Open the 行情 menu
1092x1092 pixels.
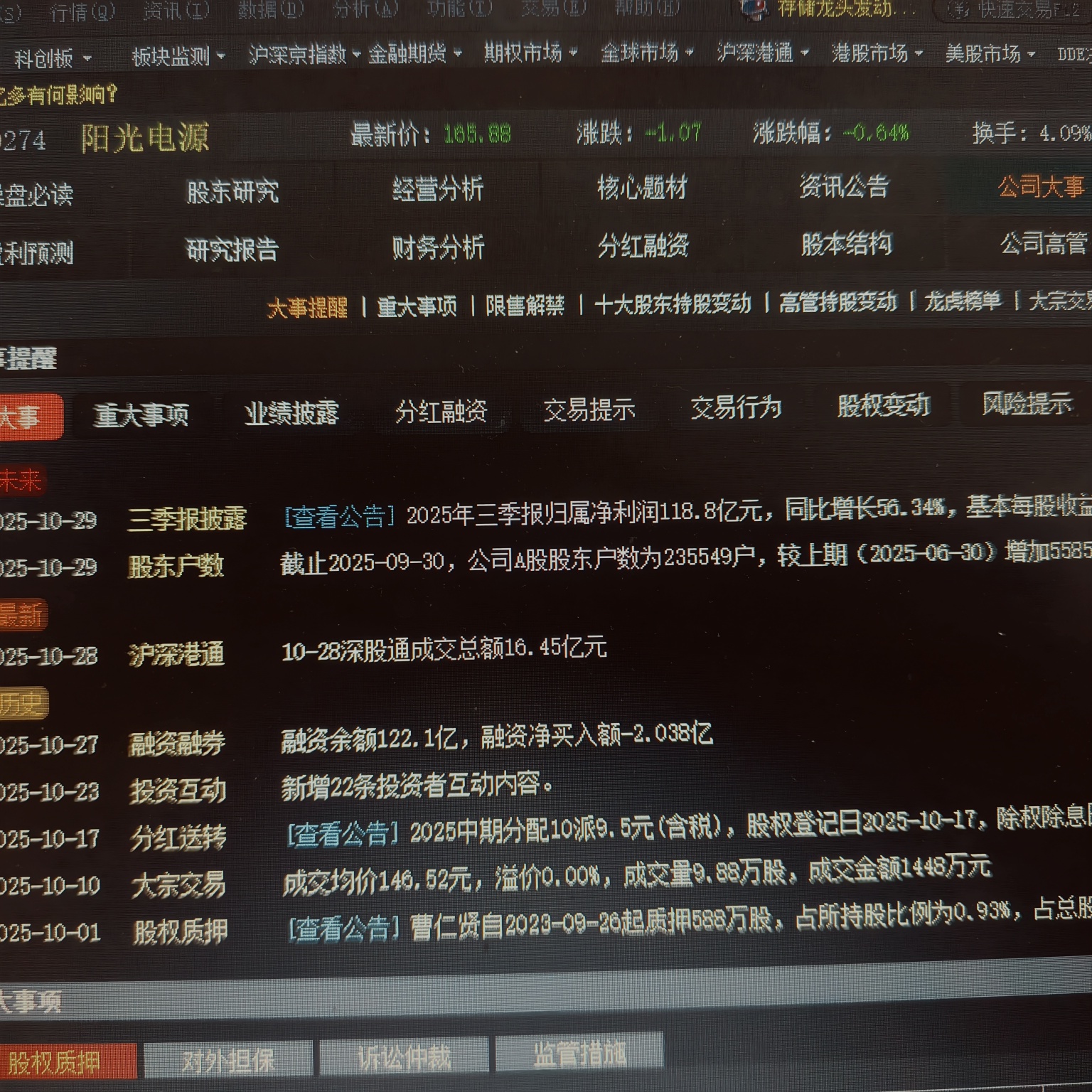pyautogui.click(x=82, y=12)
